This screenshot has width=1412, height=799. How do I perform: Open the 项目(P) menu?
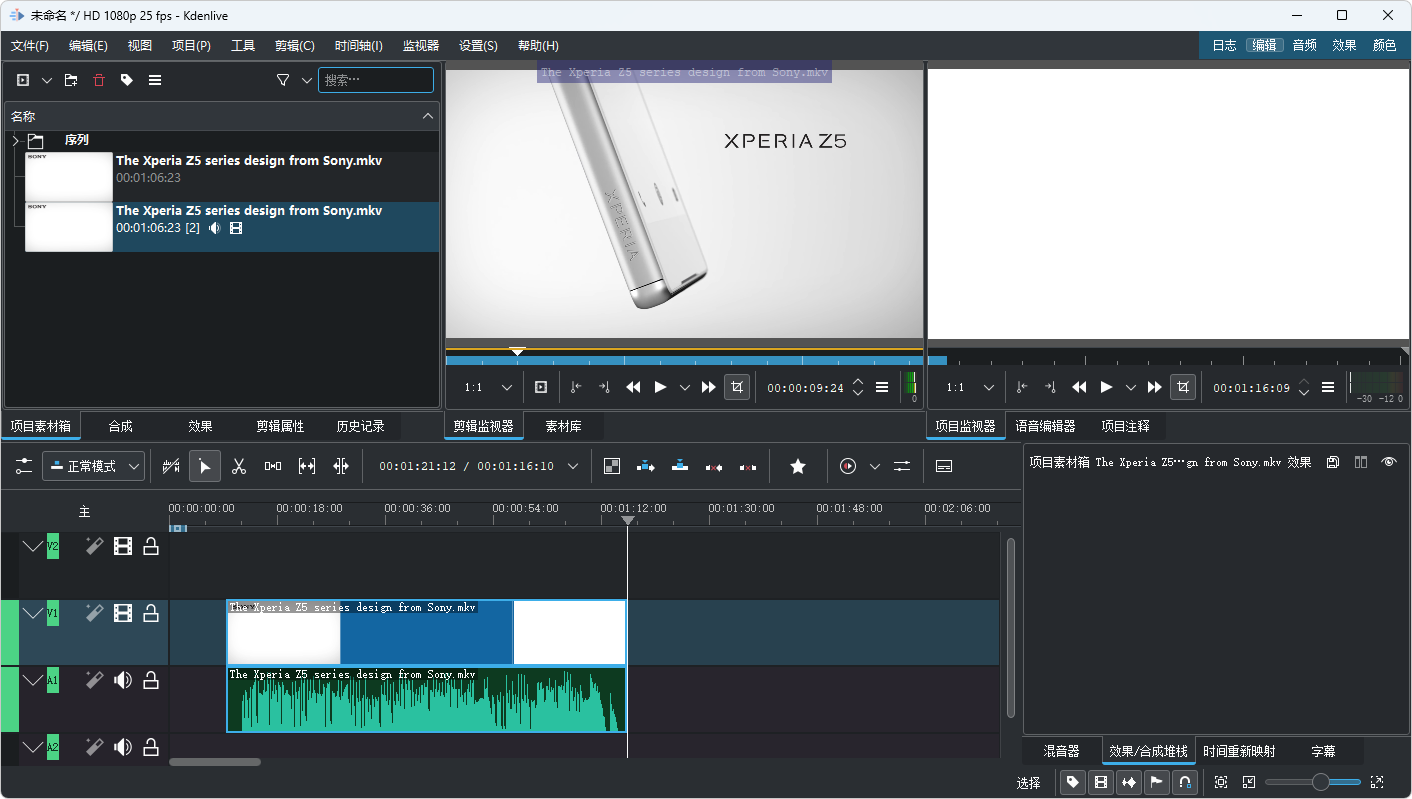pyautogui.click(x=191, y=45)
